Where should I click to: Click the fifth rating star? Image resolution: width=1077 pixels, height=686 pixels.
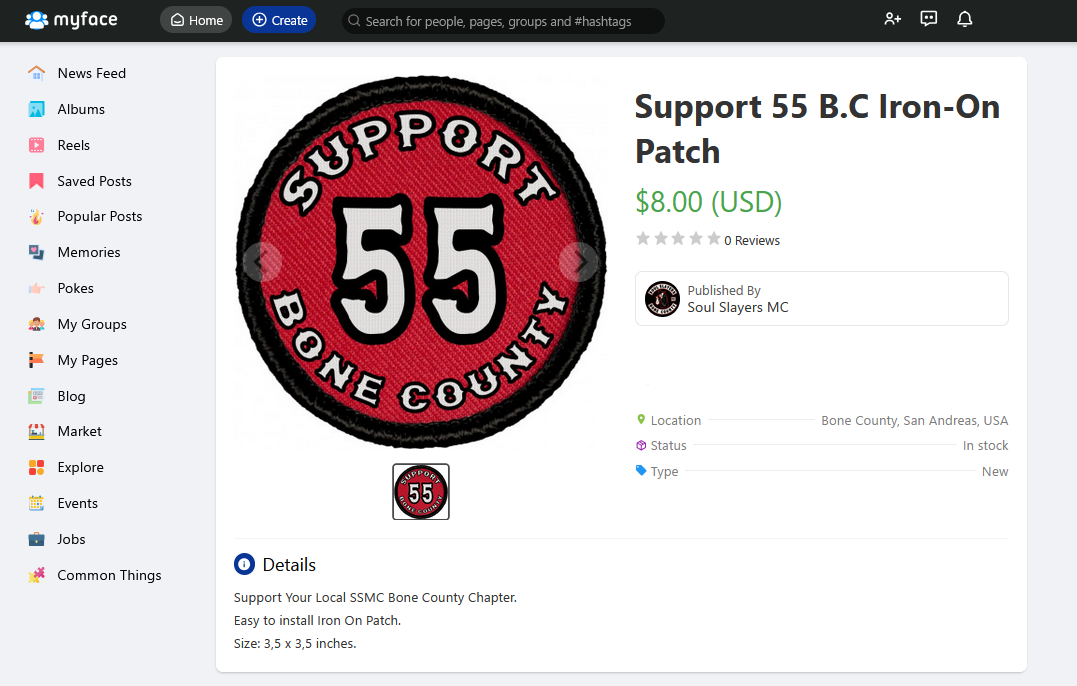point(714,239)
